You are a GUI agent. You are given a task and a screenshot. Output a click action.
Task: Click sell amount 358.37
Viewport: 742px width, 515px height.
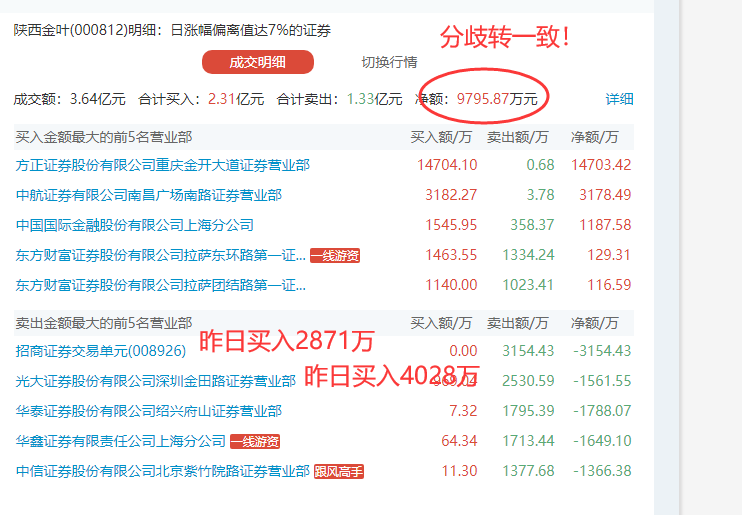point(532,225)
